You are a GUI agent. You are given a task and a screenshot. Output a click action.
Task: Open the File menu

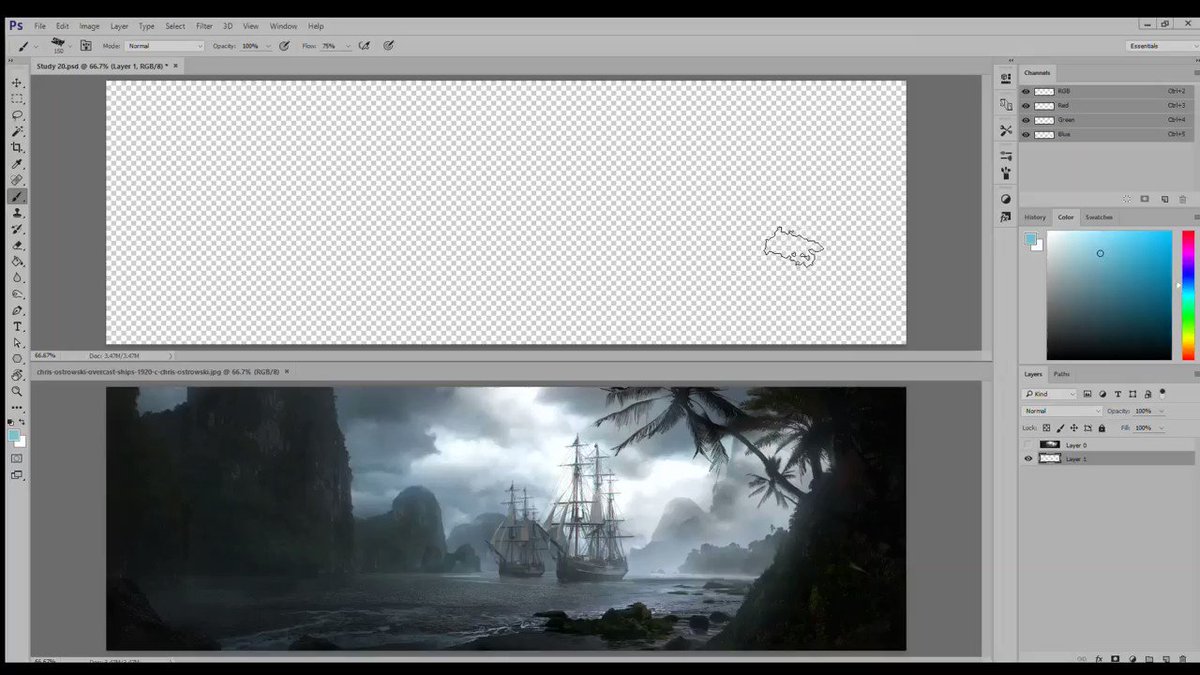(x=40, y=26)
